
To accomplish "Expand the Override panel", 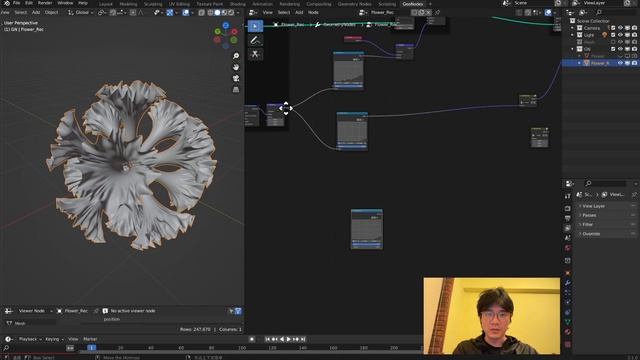I will coord(606,234).
